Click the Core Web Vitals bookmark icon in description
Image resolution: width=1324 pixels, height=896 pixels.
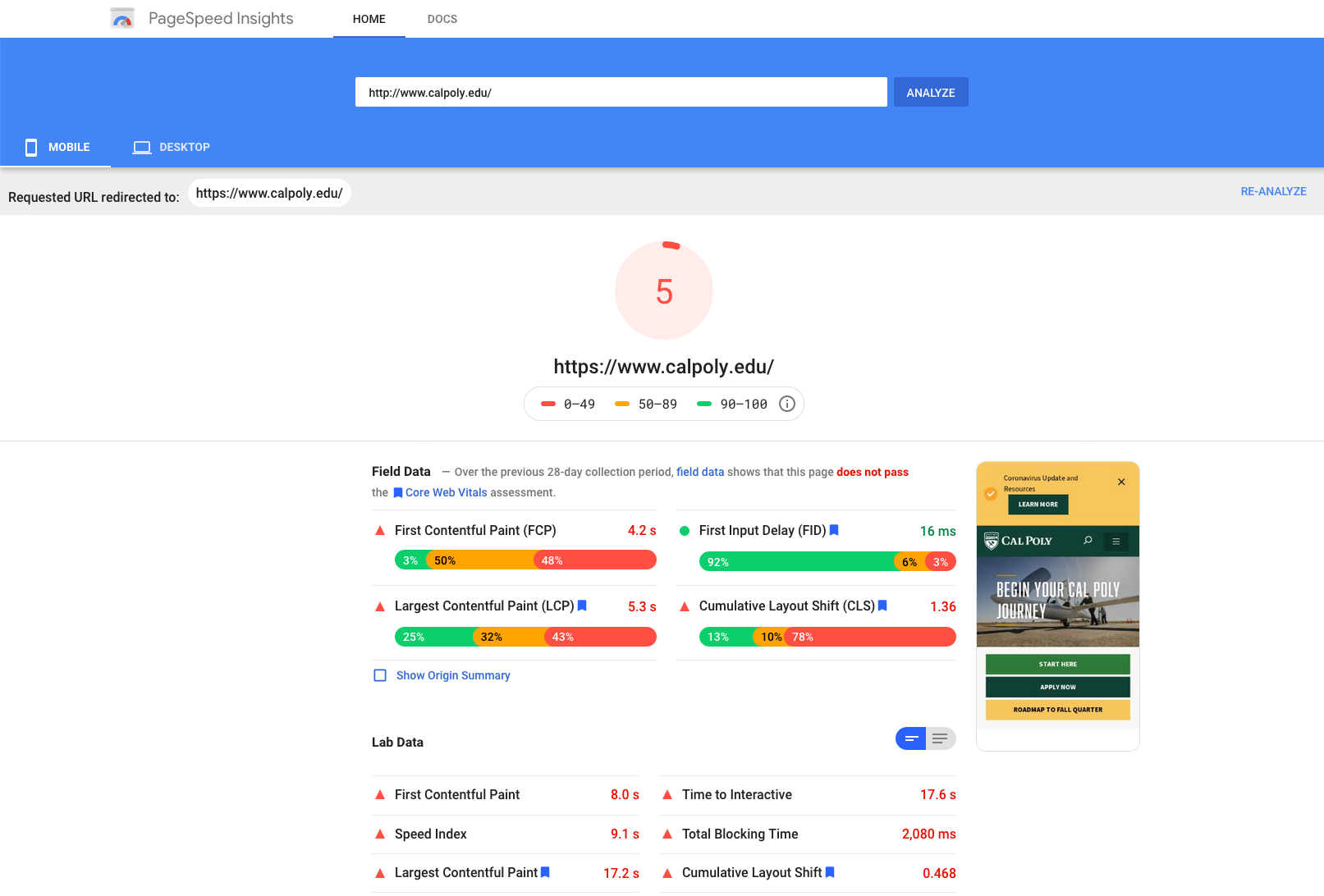[x=398, y=492]
